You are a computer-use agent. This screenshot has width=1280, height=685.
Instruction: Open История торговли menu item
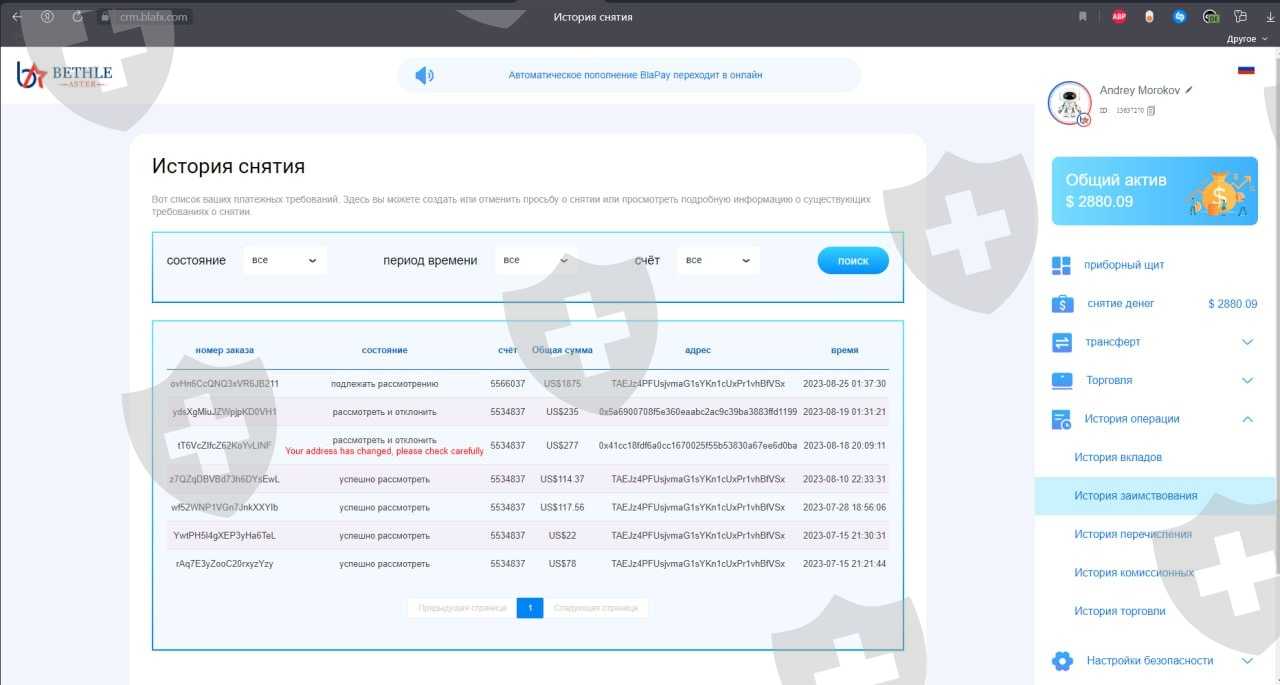pos(1119,611)
